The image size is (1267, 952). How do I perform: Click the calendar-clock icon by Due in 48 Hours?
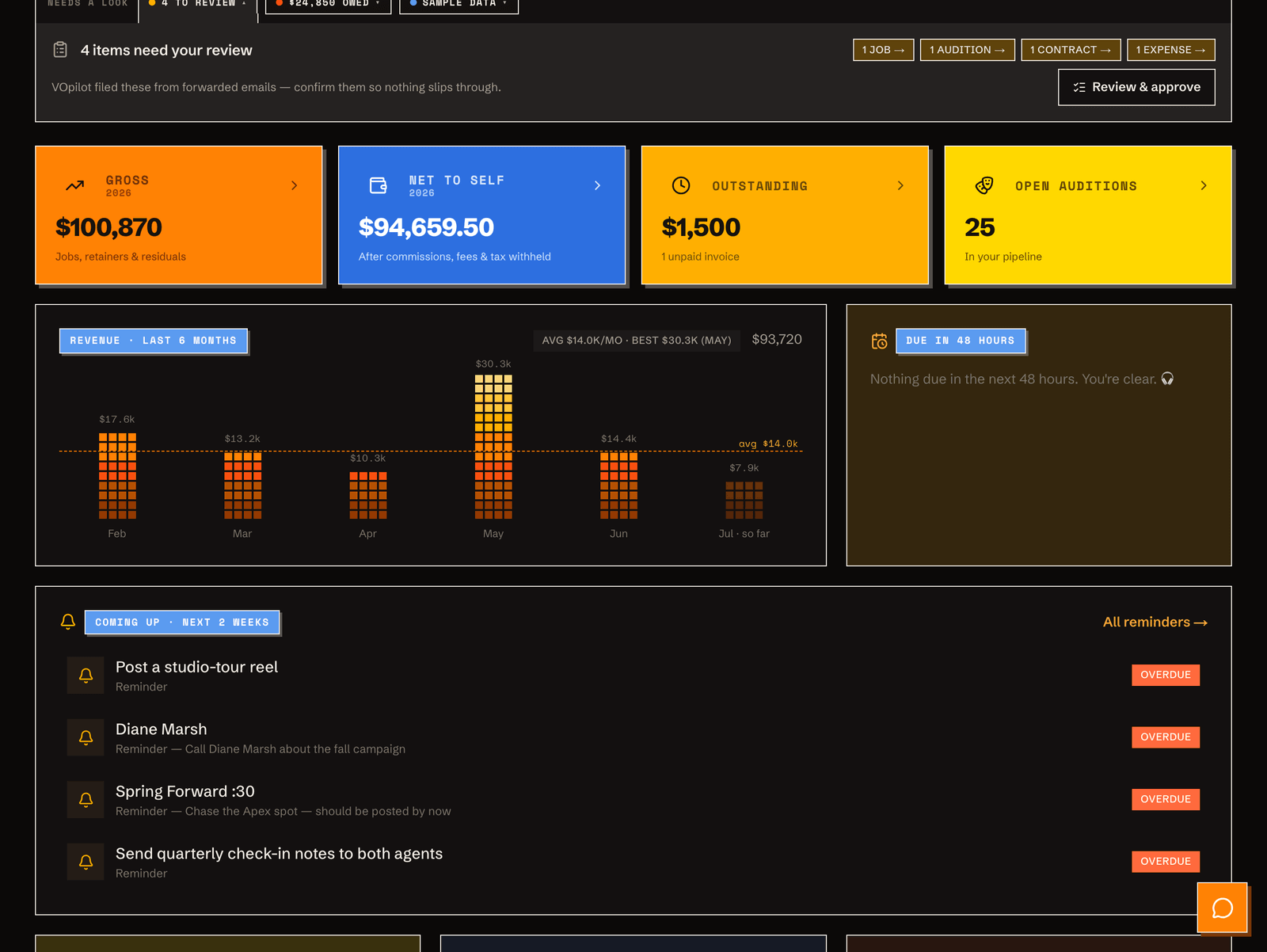click(879, 341)
